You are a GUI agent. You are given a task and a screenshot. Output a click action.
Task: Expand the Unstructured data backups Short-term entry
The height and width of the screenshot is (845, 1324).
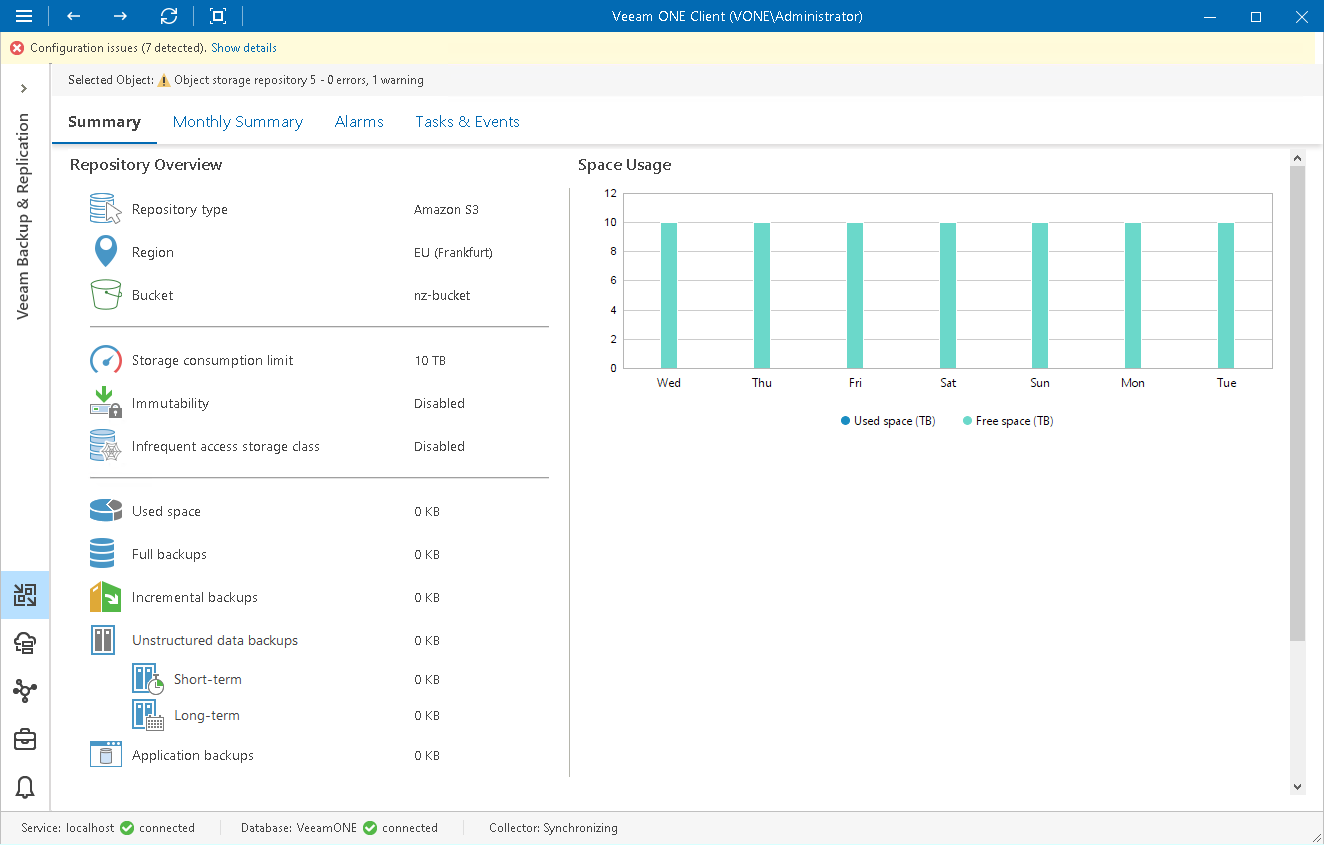point(207,678)
